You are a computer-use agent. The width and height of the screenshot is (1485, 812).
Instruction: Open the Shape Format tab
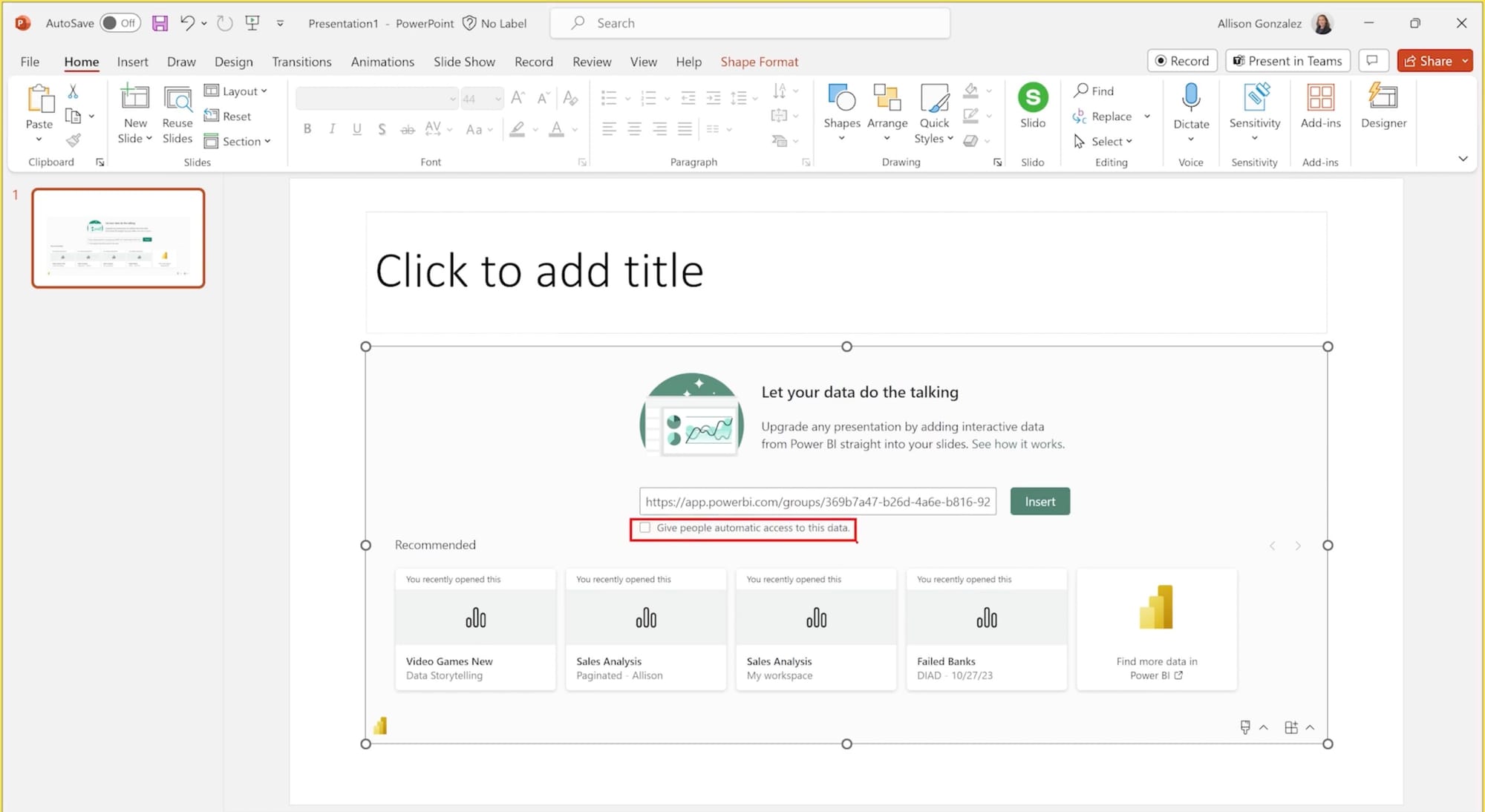pos(759,62)
